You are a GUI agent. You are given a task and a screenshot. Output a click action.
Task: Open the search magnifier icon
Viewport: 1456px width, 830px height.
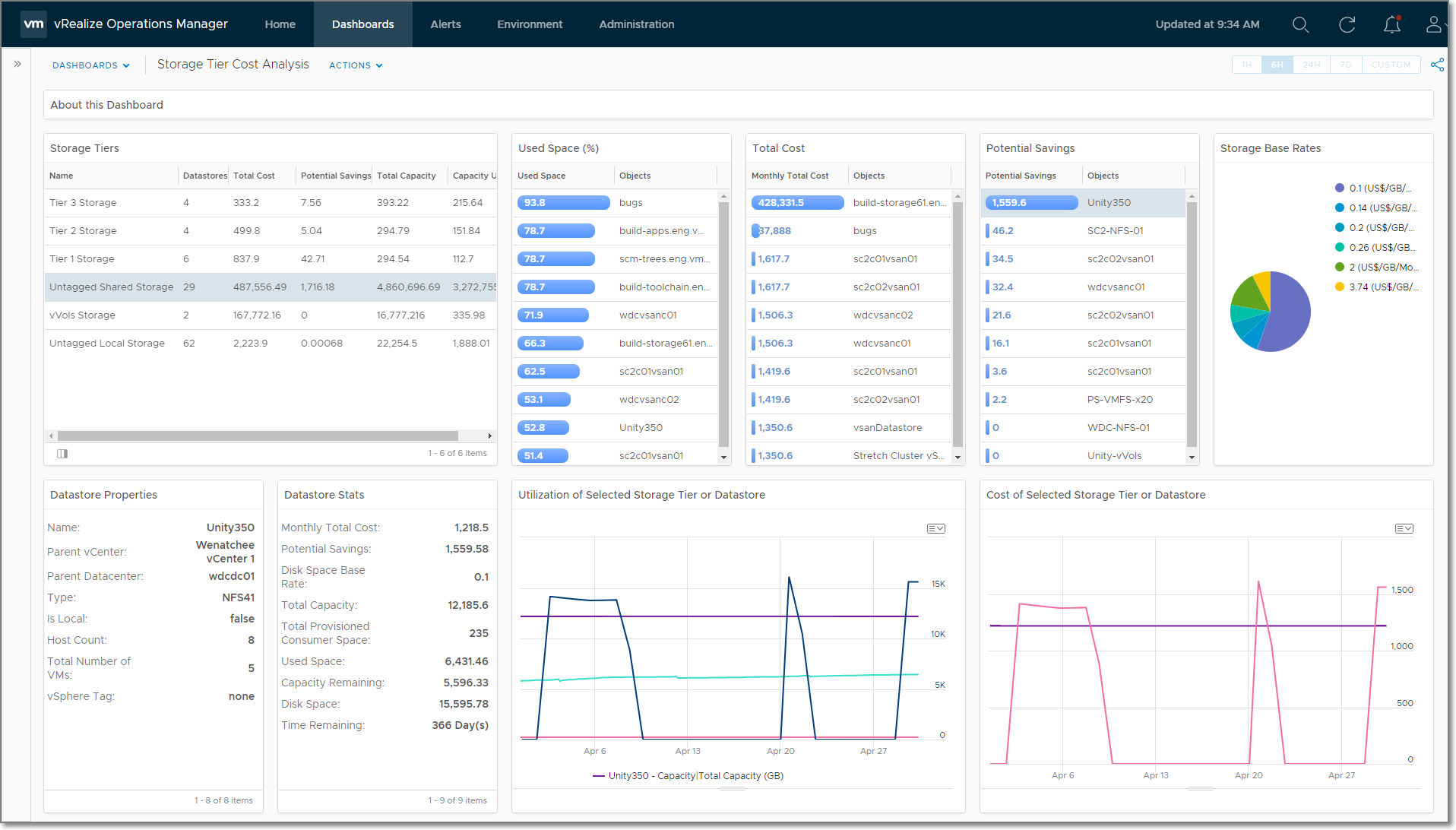tap(1300, 24)
